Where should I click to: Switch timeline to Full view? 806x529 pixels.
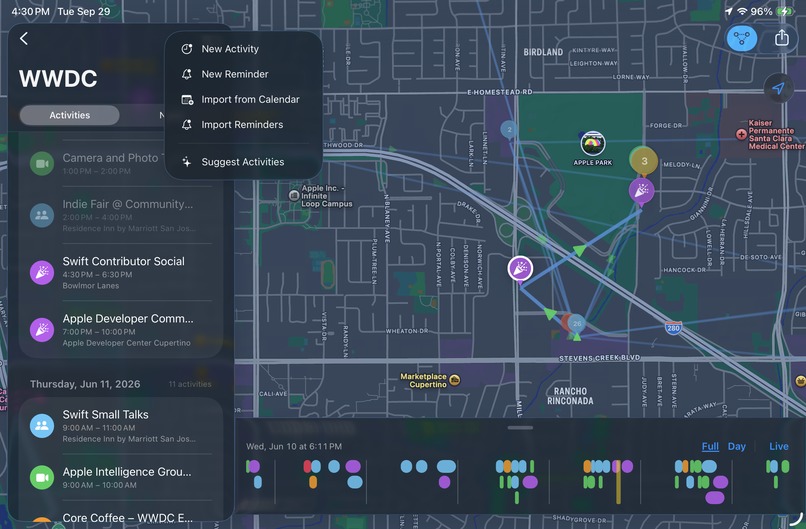tap(710, 446)
